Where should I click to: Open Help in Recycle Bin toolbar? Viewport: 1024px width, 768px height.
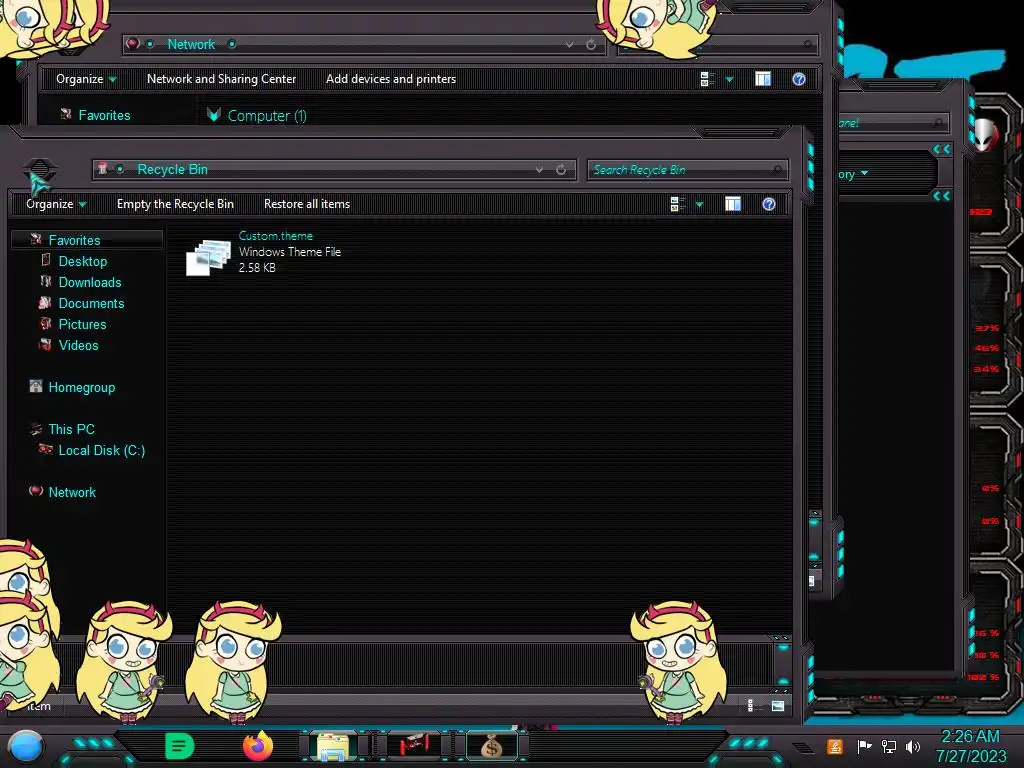[769, 204]
